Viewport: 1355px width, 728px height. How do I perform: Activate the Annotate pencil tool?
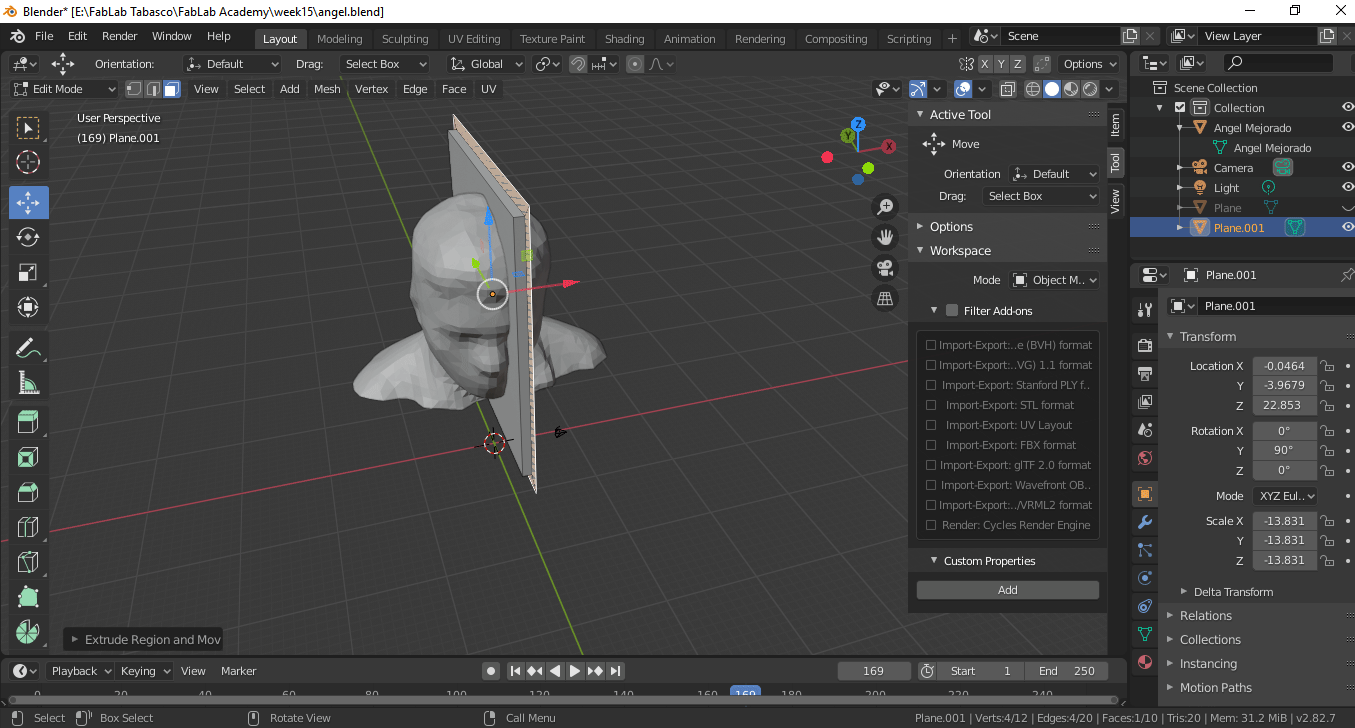(28, 348)
